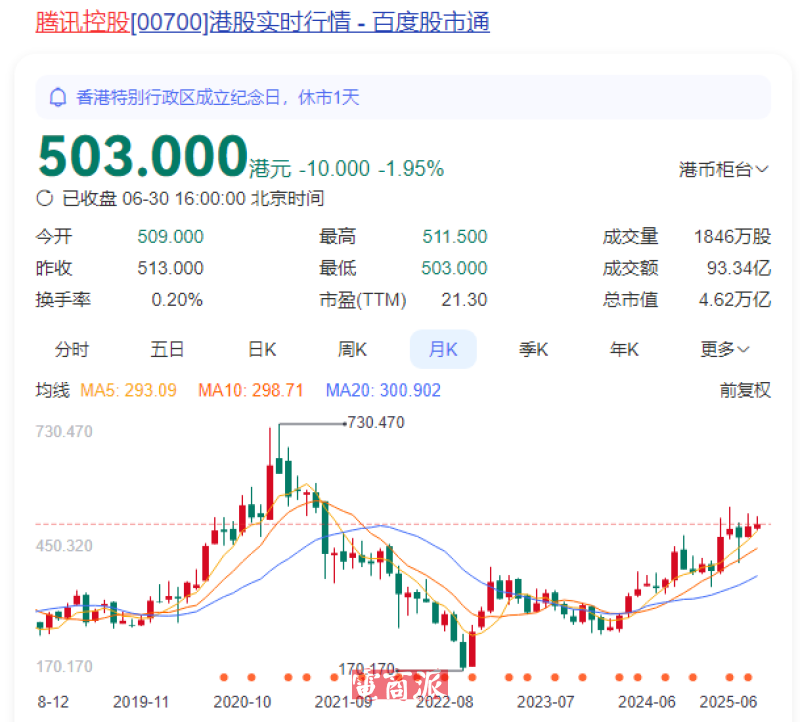Click the 2023-07 date label on the axis

(x=545, y=702)
